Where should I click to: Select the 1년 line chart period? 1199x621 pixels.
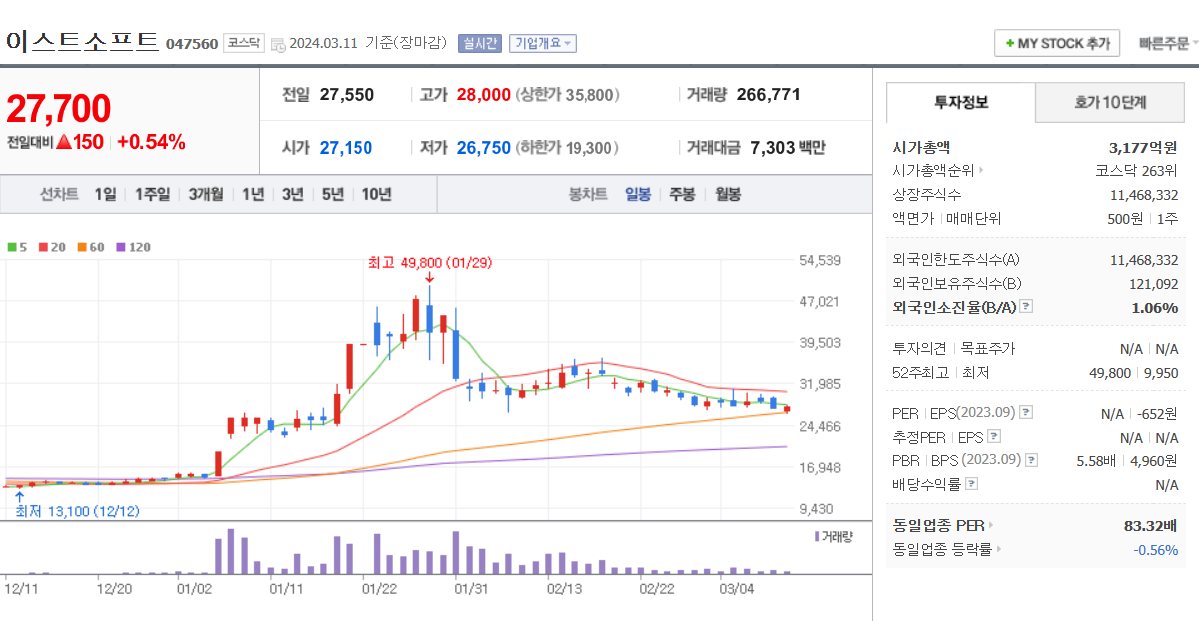[x=252, y=194]
